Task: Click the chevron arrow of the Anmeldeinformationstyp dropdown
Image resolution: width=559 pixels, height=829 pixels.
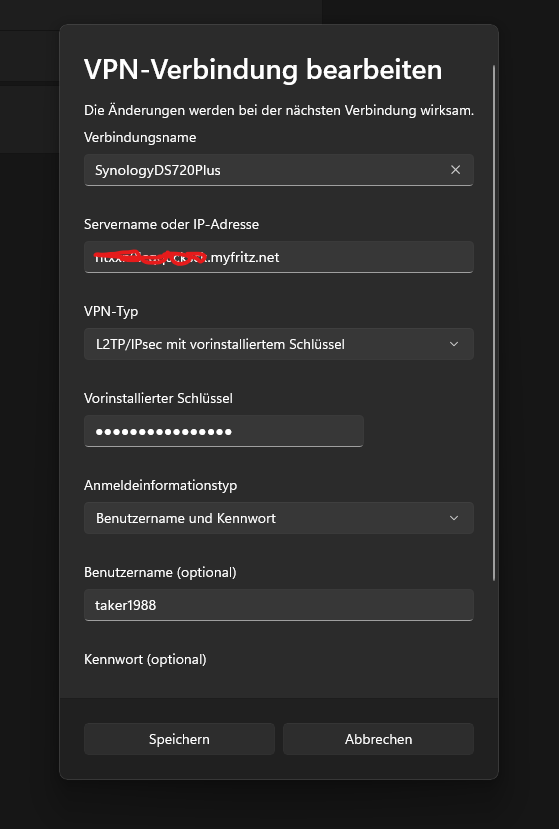Action: pos(454,518)
